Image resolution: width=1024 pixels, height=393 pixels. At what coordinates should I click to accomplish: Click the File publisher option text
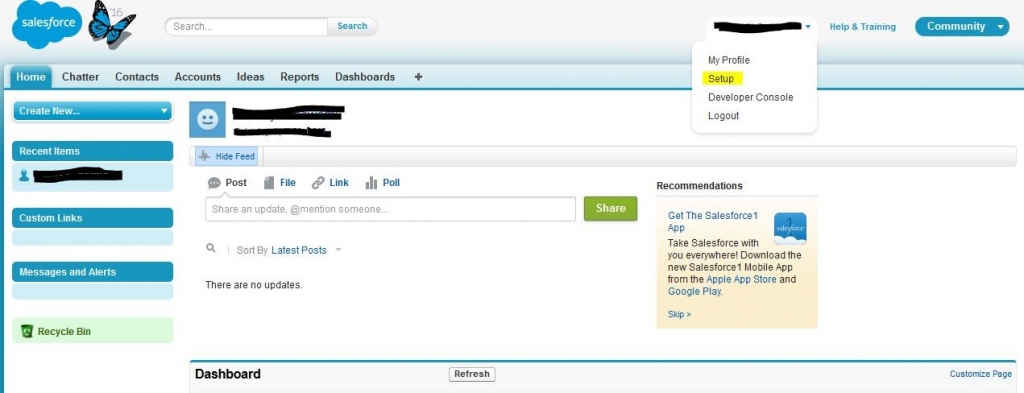[x=288, y=183]
